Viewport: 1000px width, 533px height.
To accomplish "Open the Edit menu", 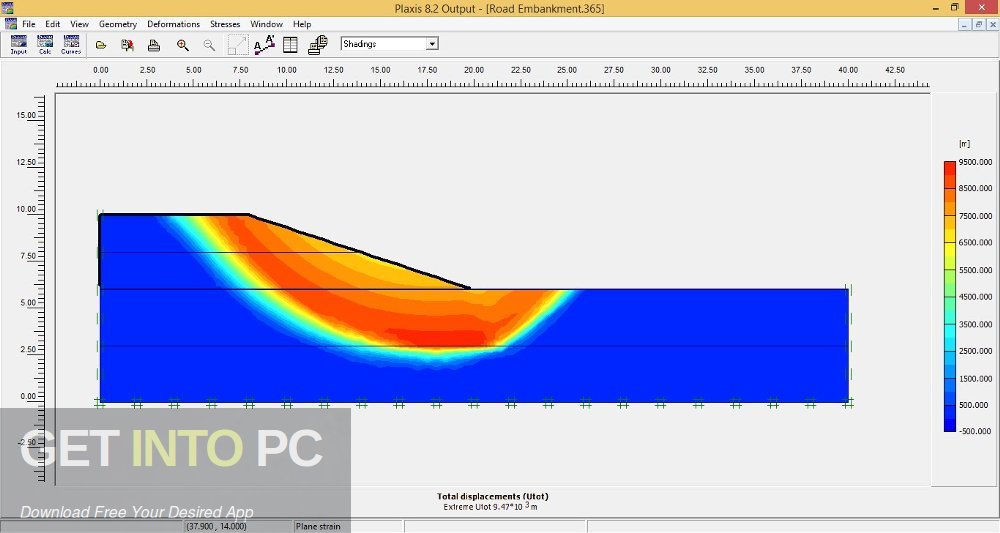I will point(53,24).
